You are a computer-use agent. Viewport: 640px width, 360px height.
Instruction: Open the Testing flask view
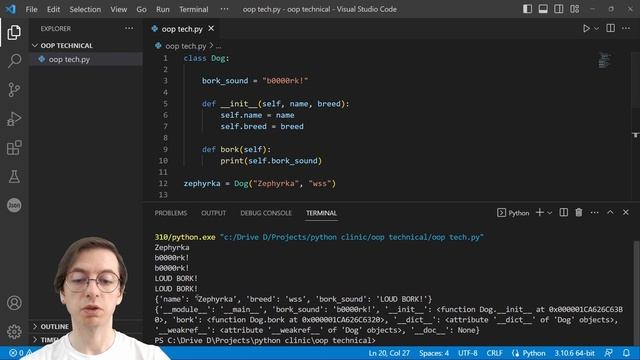[14, 177]
